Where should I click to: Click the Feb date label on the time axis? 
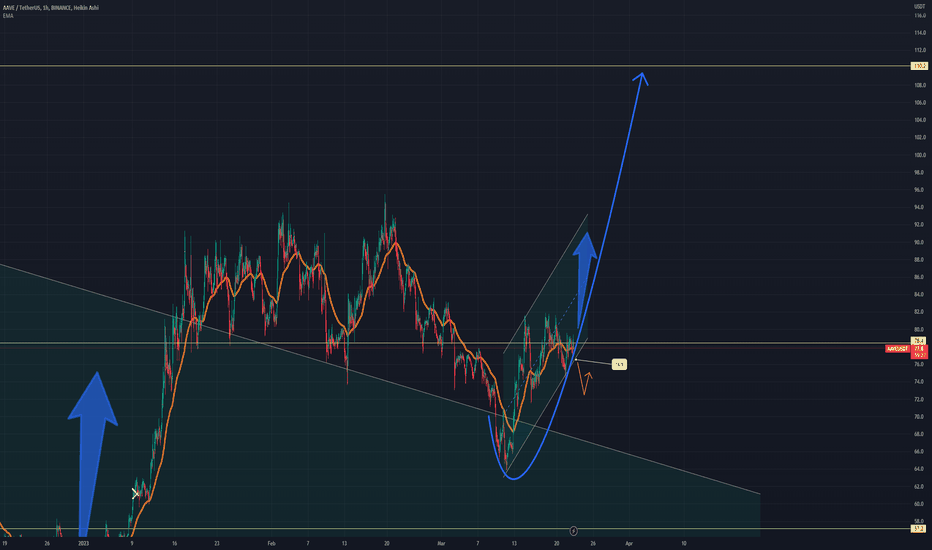pos(271,543)
